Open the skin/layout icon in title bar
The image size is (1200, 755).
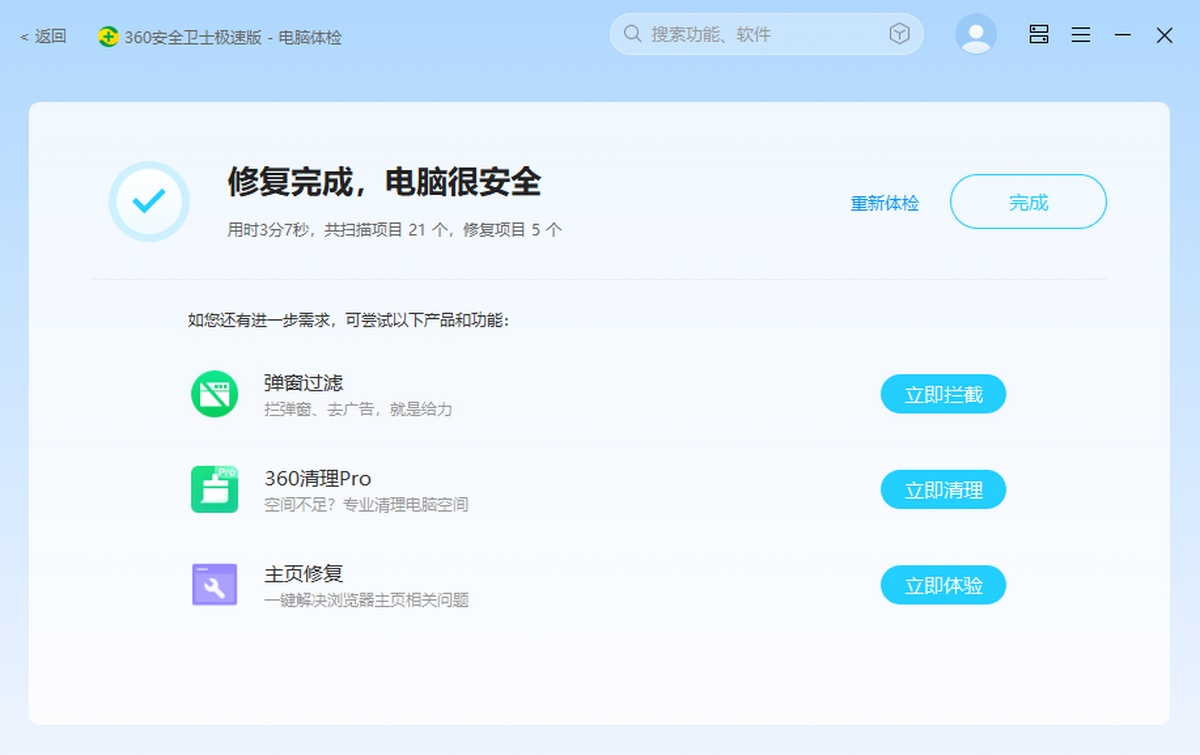click(x=1039, y=35)
